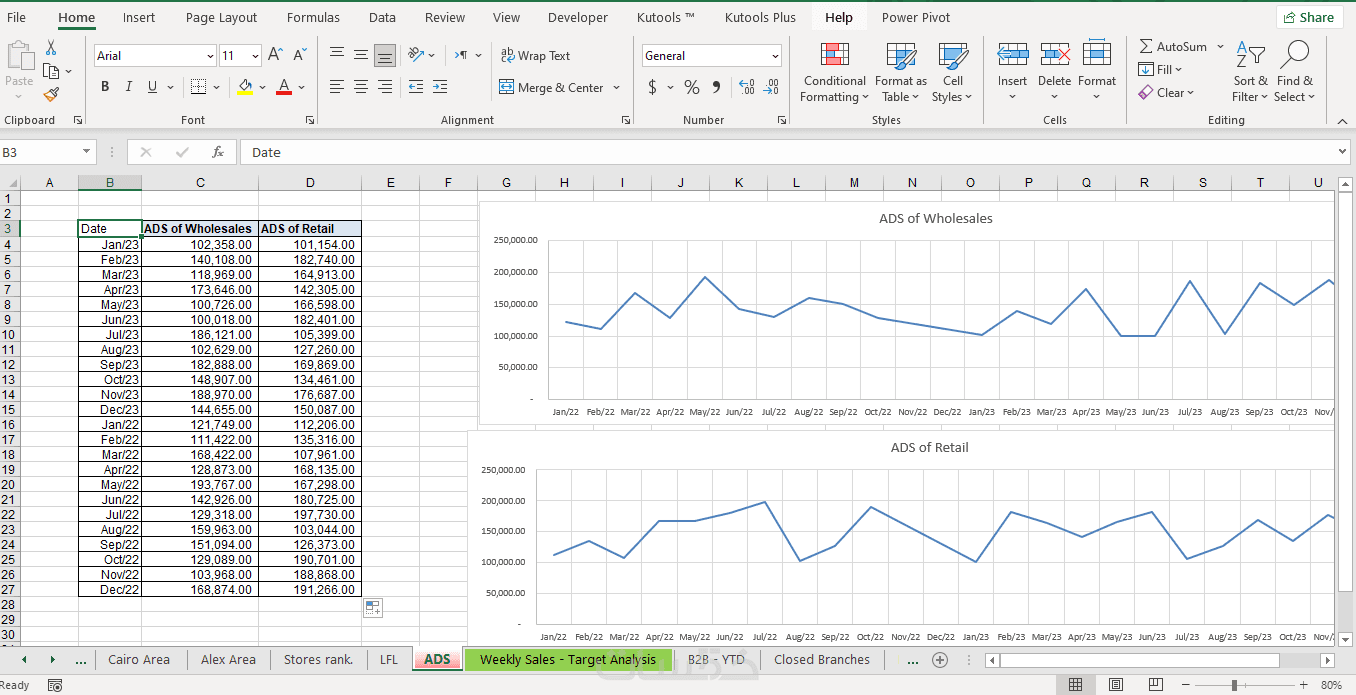
Task: Apply Comma Style format
Action: pyautogui.click(x=716, y=87)
